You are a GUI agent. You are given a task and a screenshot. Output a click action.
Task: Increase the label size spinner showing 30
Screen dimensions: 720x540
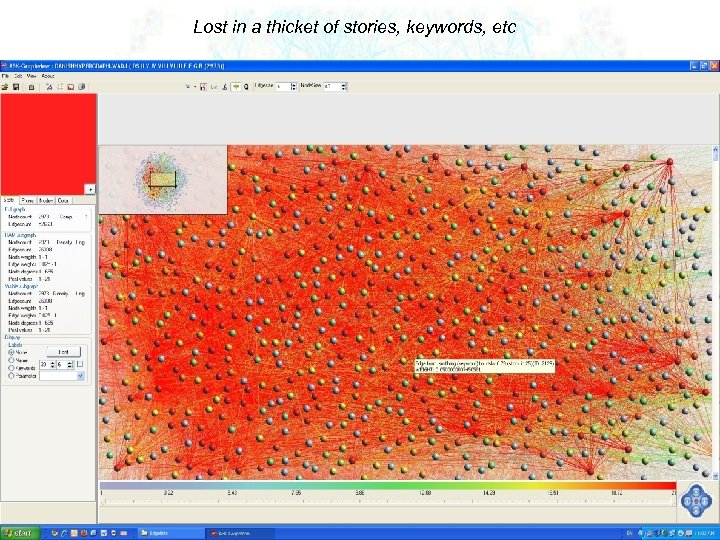53,362
